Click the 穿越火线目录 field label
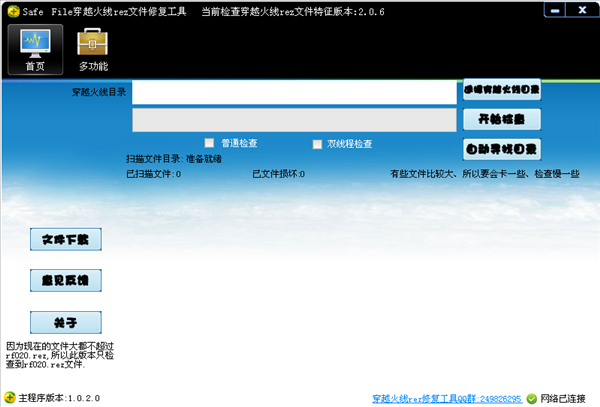600x407 pixels. coord(99,92)
